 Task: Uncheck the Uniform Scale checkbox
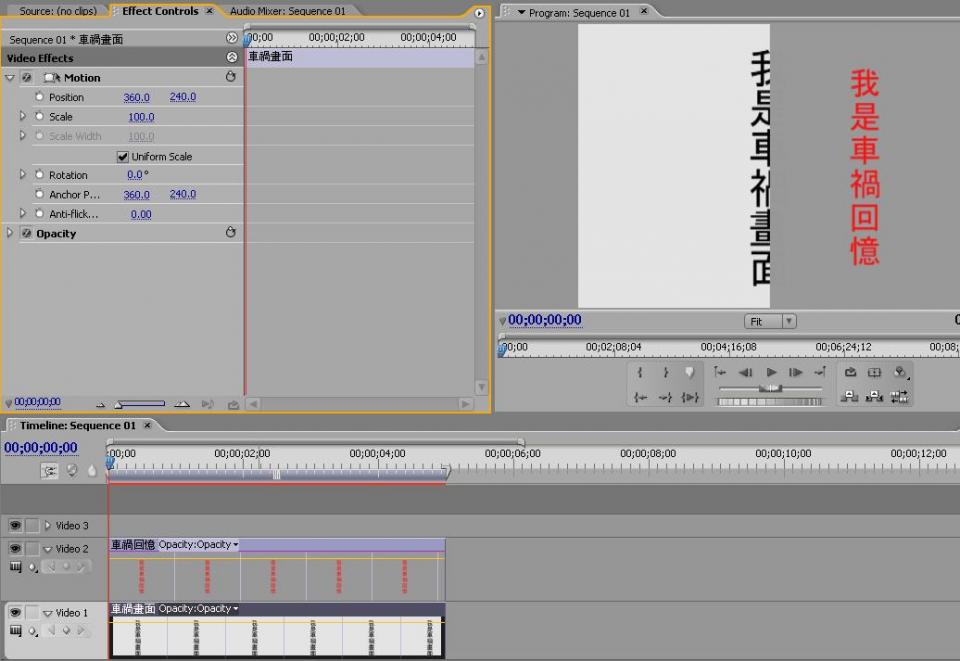tap(123, 157)
